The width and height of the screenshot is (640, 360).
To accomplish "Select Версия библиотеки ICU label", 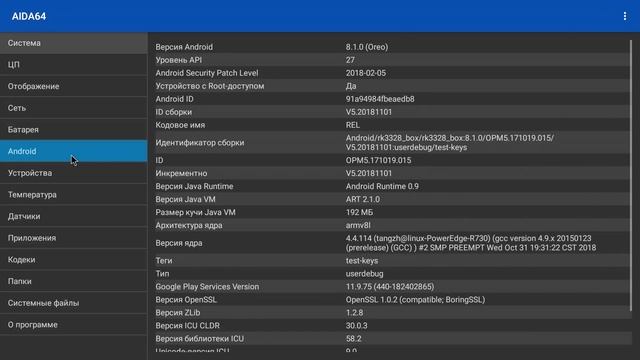I will pos(200,339).
